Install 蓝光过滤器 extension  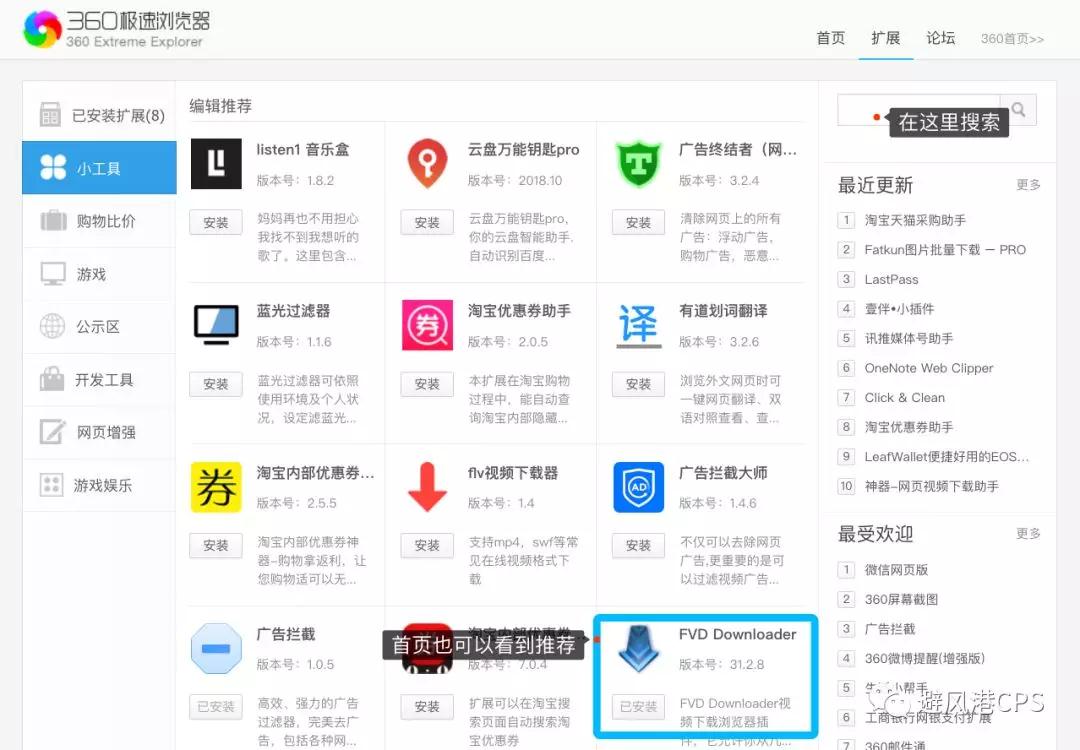216,384
